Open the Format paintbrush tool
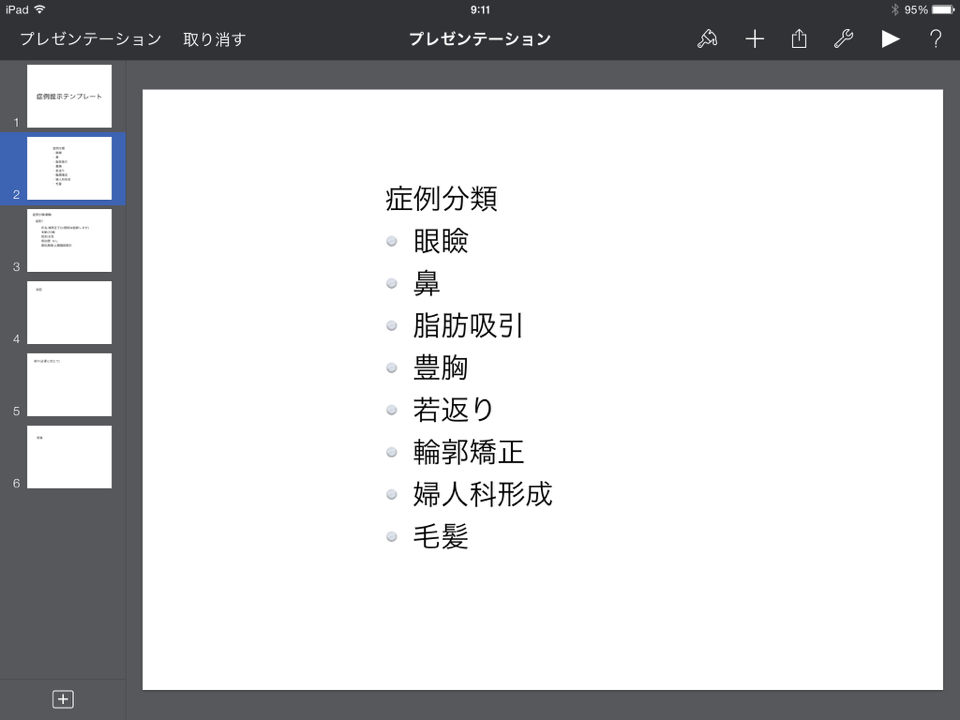Viewport: 960px width, 720px height. 707,39
